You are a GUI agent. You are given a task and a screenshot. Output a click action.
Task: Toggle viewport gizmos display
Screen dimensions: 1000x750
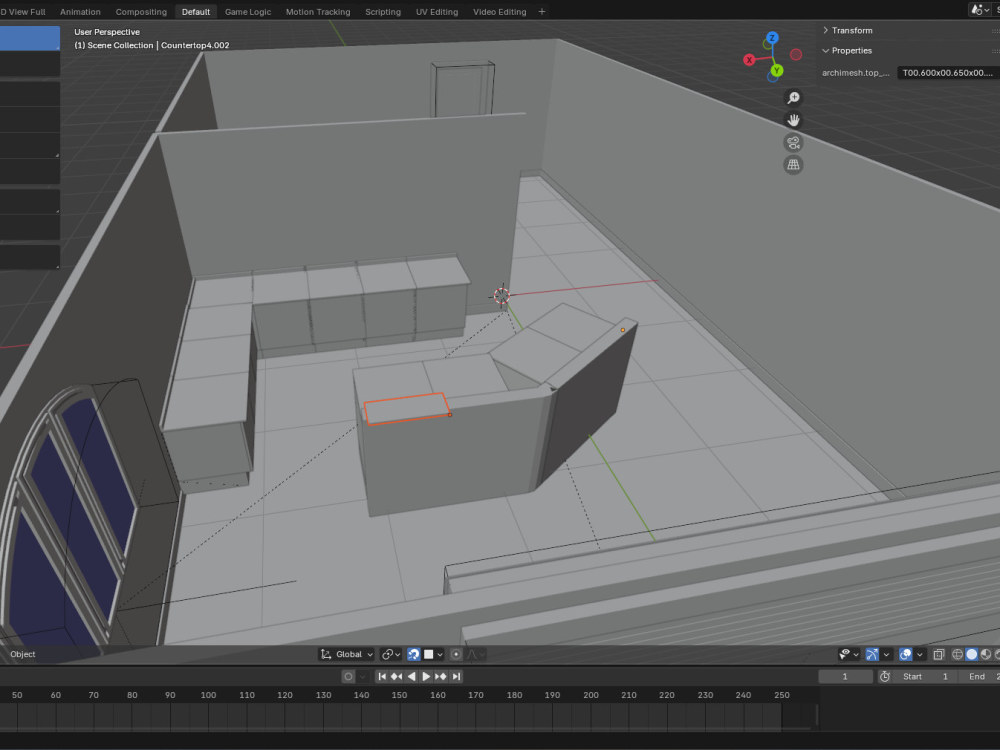[x=872, y=654]
